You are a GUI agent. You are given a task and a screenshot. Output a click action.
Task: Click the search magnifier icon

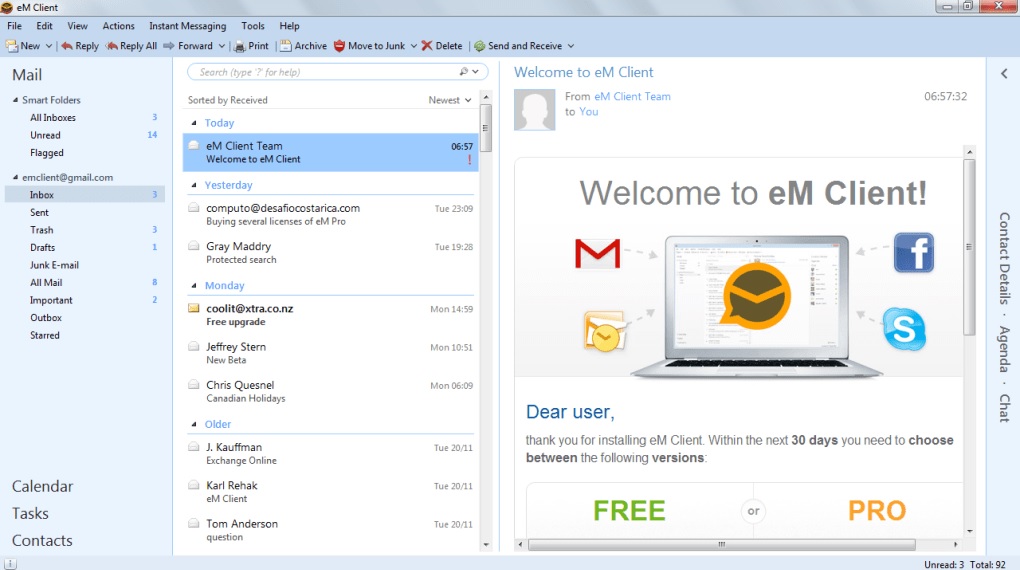click(463, 72)
